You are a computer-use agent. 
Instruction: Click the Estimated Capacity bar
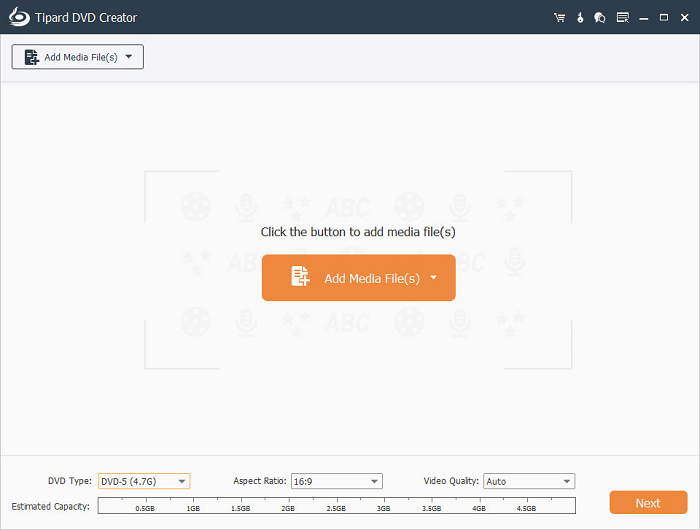coord(336,505)
